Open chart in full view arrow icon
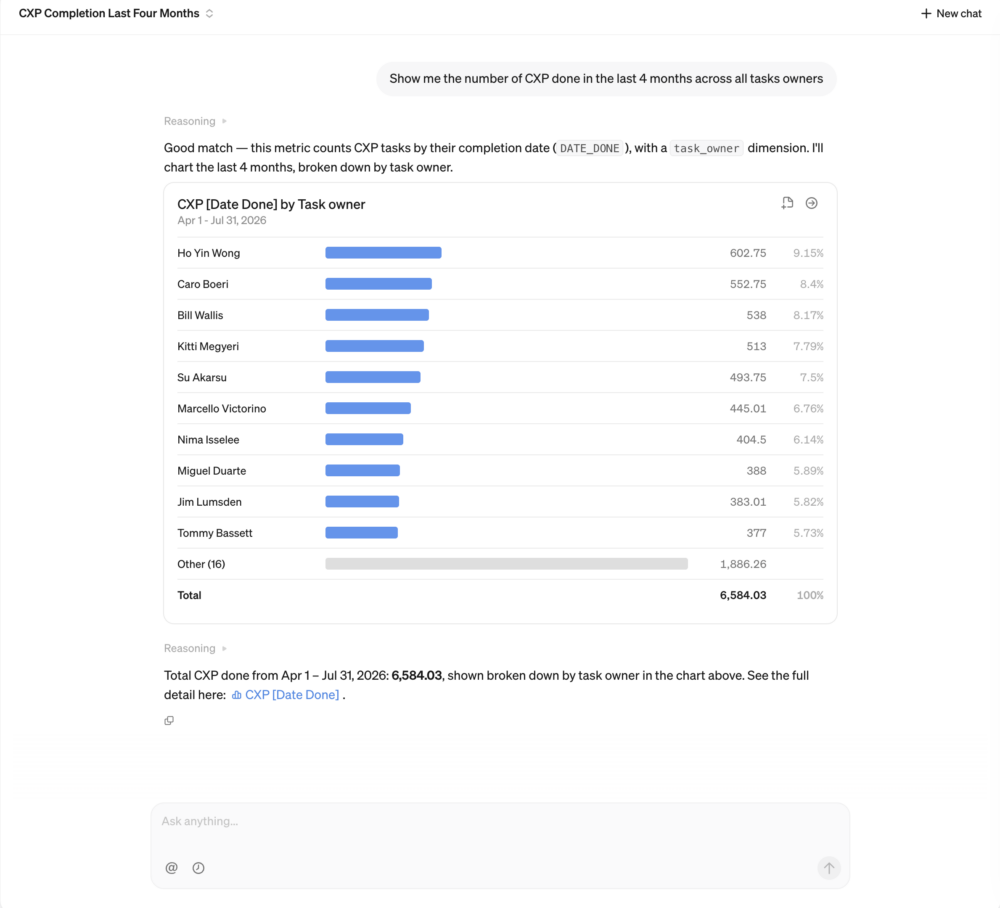 pyautogui.click(x=811, y=203)
